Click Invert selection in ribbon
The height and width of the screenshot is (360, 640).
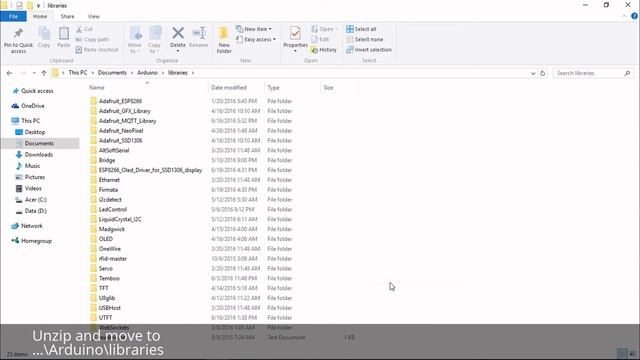[x=369, y=50]
